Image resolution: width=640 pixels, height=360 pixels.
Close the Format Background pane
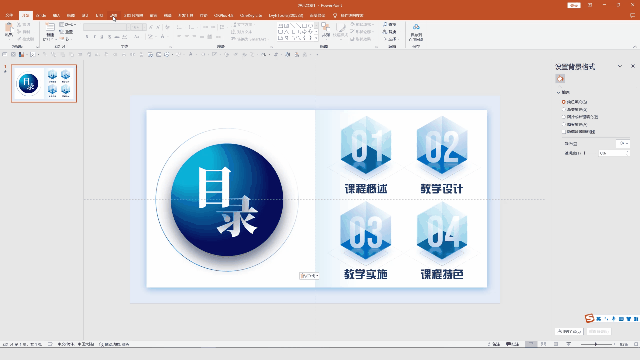coord(633,66)
